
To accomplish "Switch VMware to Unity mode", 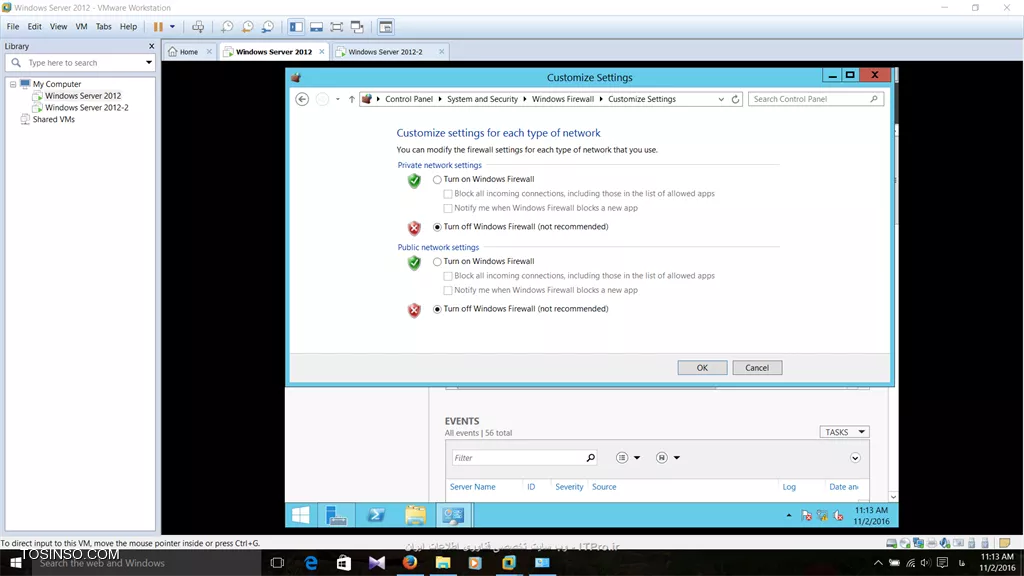I will [357, 27].
